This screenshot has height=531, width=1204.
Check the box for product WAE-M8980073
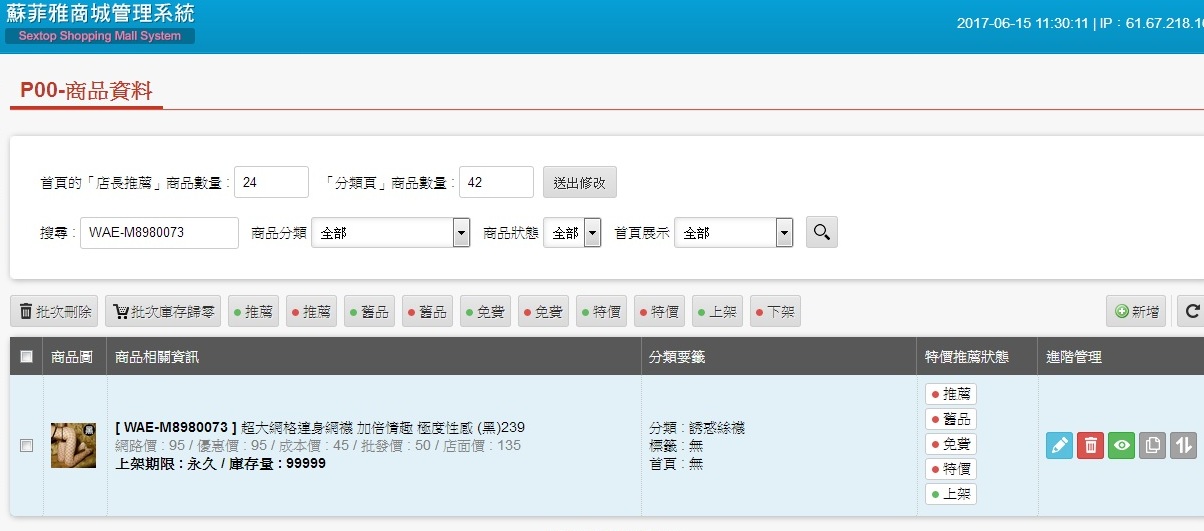point(26,445)
